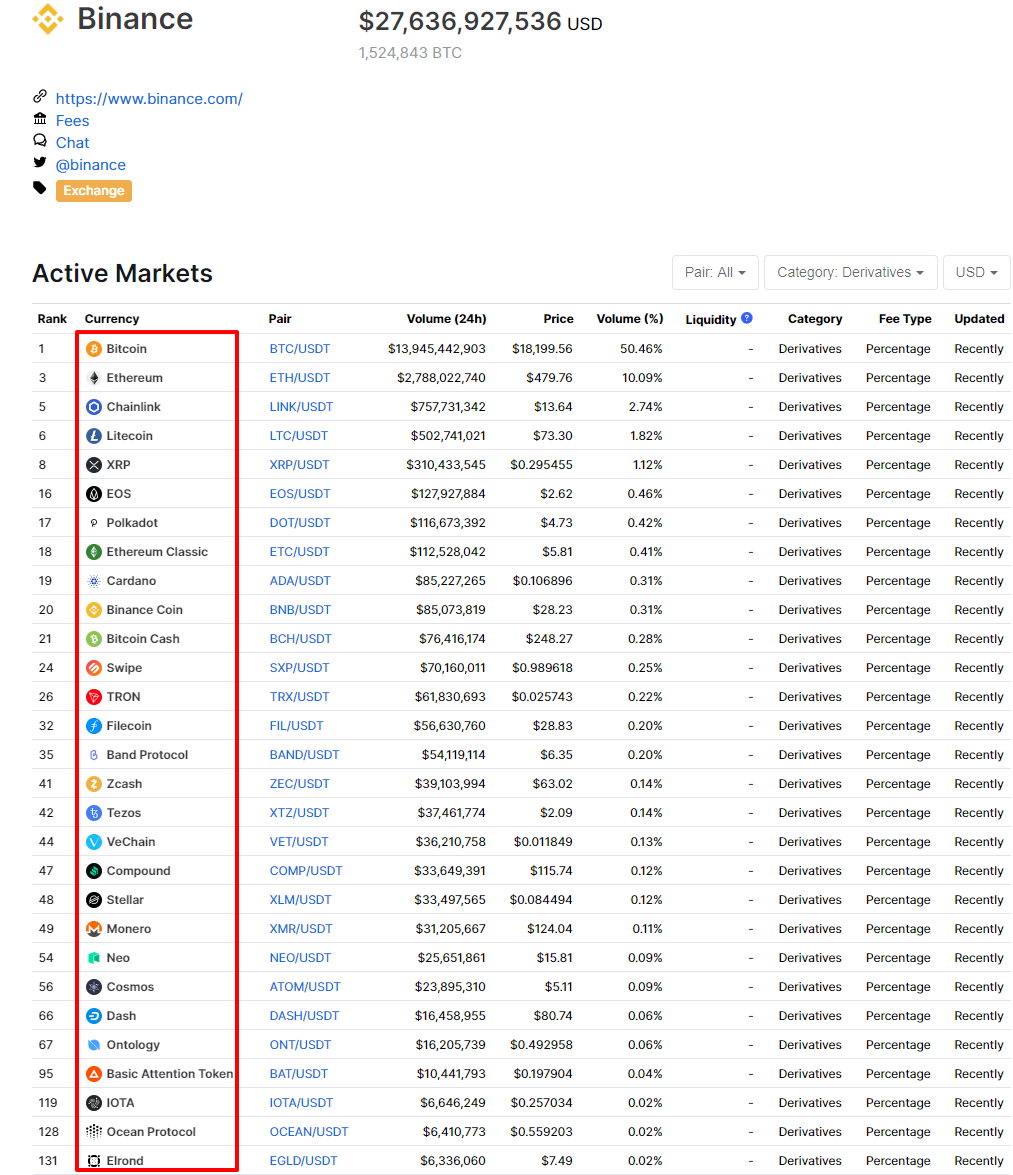Click the VeChain logo icon
The image size is (1013, 1175).
(x=94, y=842)
